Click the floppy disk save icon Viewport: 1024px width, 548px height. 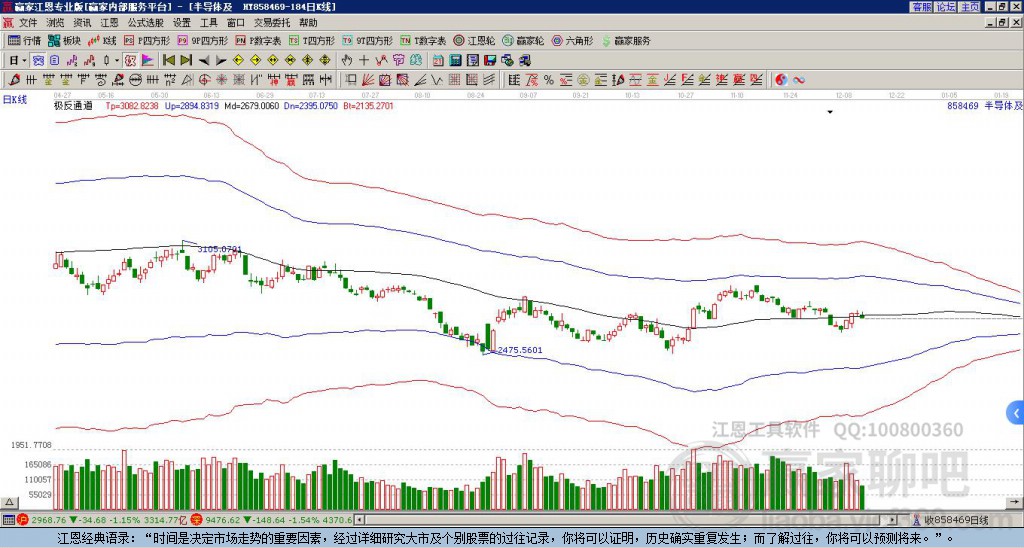pos(490,61)
